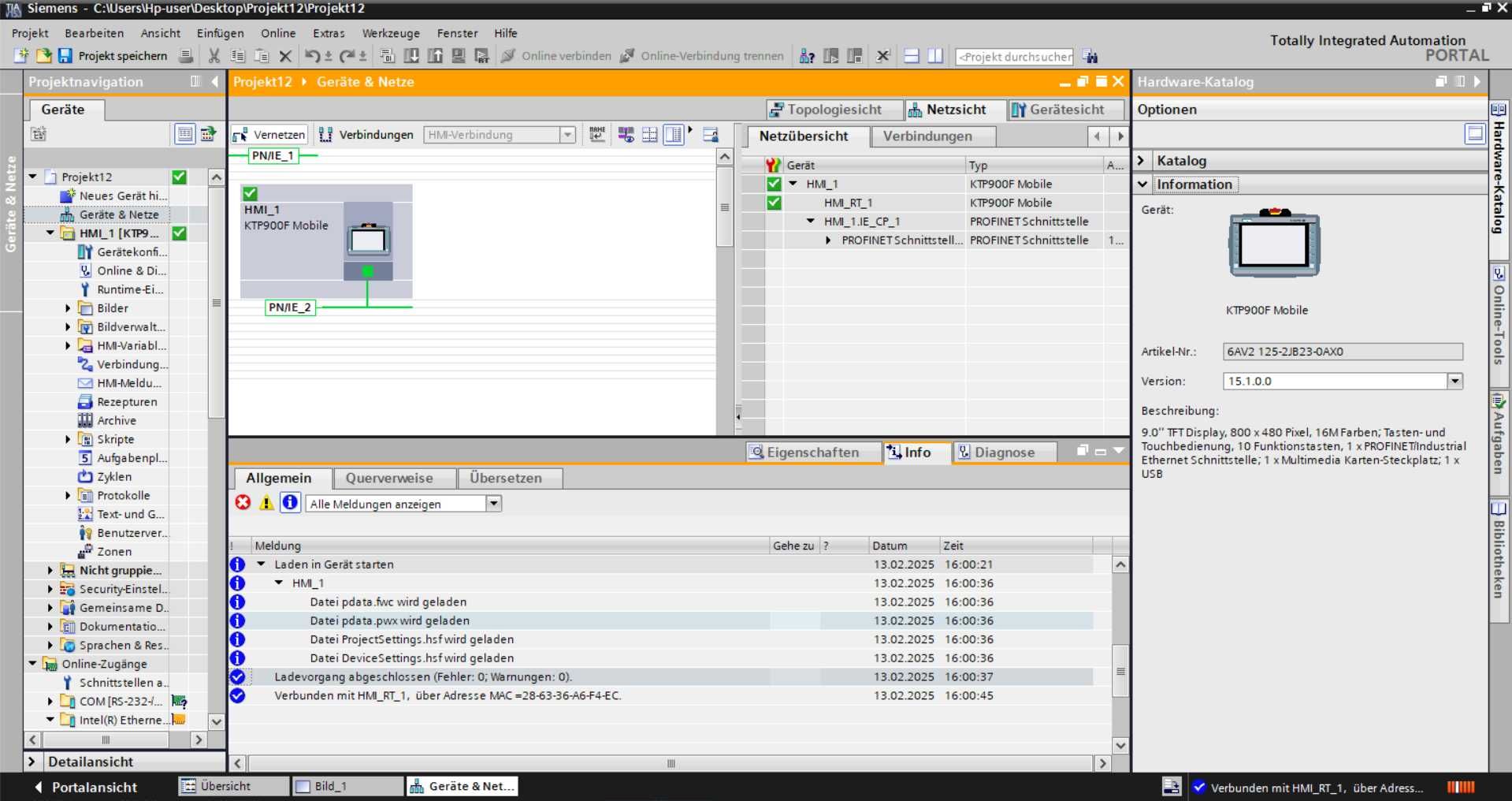Toggle green checkmark next to Projekt12
Image resolution: width=1512 pixels, height=801 pixels.
point(180,177)
